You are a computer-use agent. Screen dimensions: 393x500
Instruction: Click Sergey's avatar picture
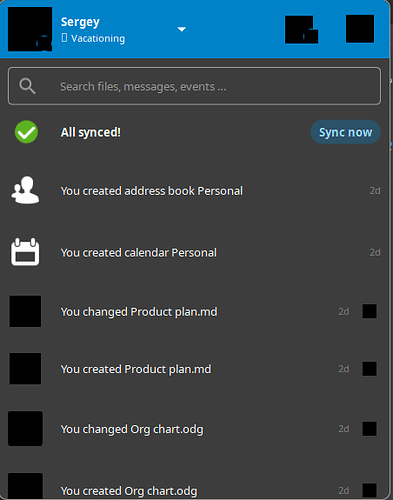(x=30, y=29)
